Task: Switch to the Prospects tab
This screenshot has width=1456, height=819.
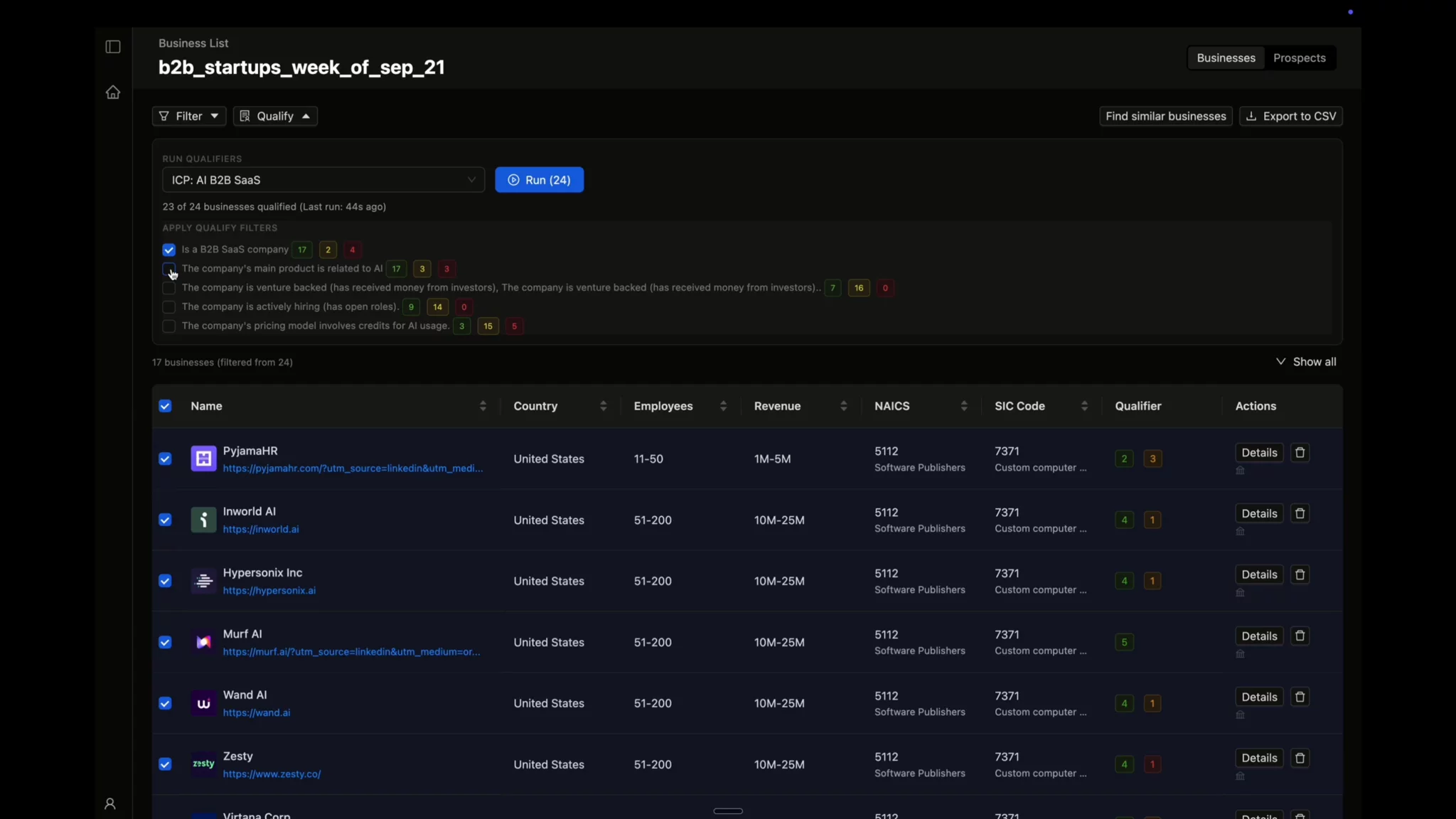Action: pyautogui.click(x=1300, y=58)
